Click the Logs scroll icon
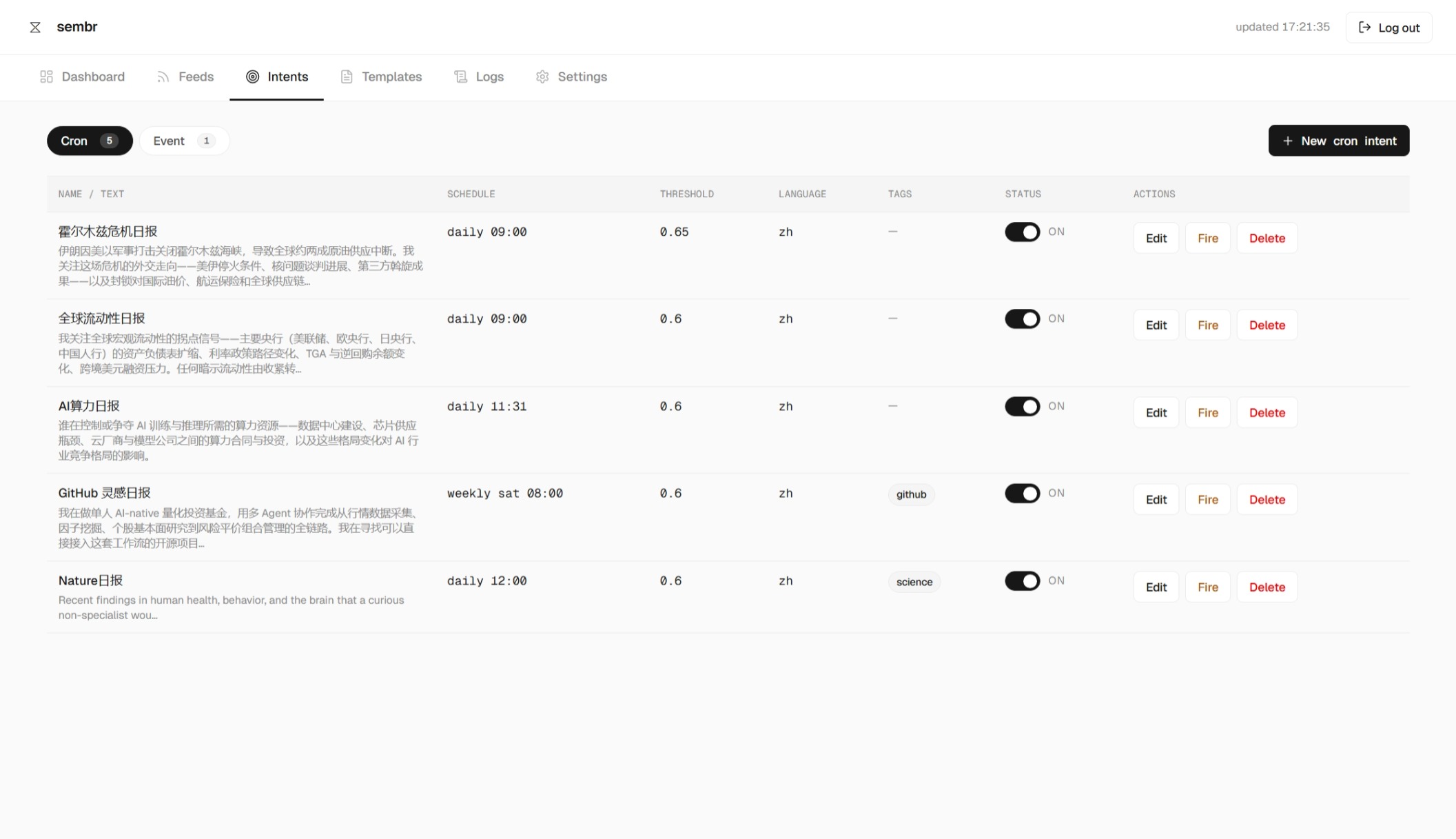Image resolution: width=1456 pixels, height=839 pixels. click(x=460, y=77)
